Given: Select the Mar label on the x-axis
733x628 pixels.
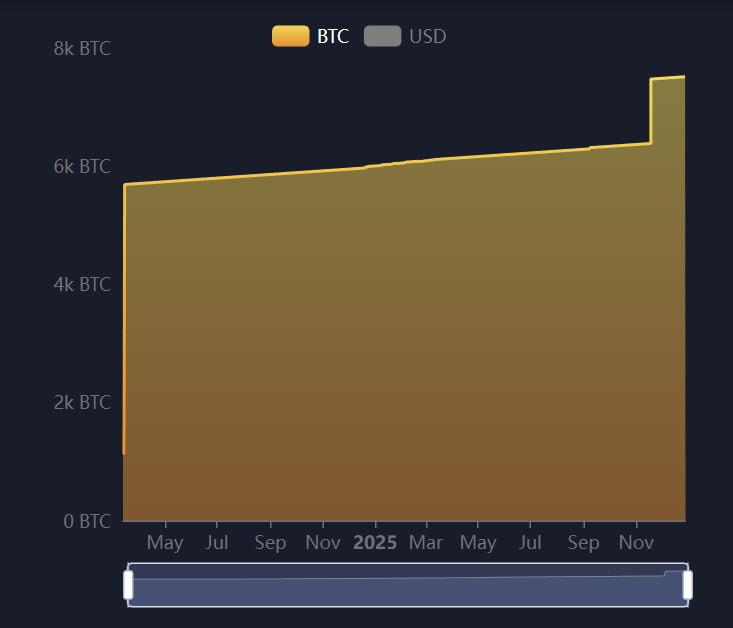Looking at the screenshot, I should coord(426,543).
